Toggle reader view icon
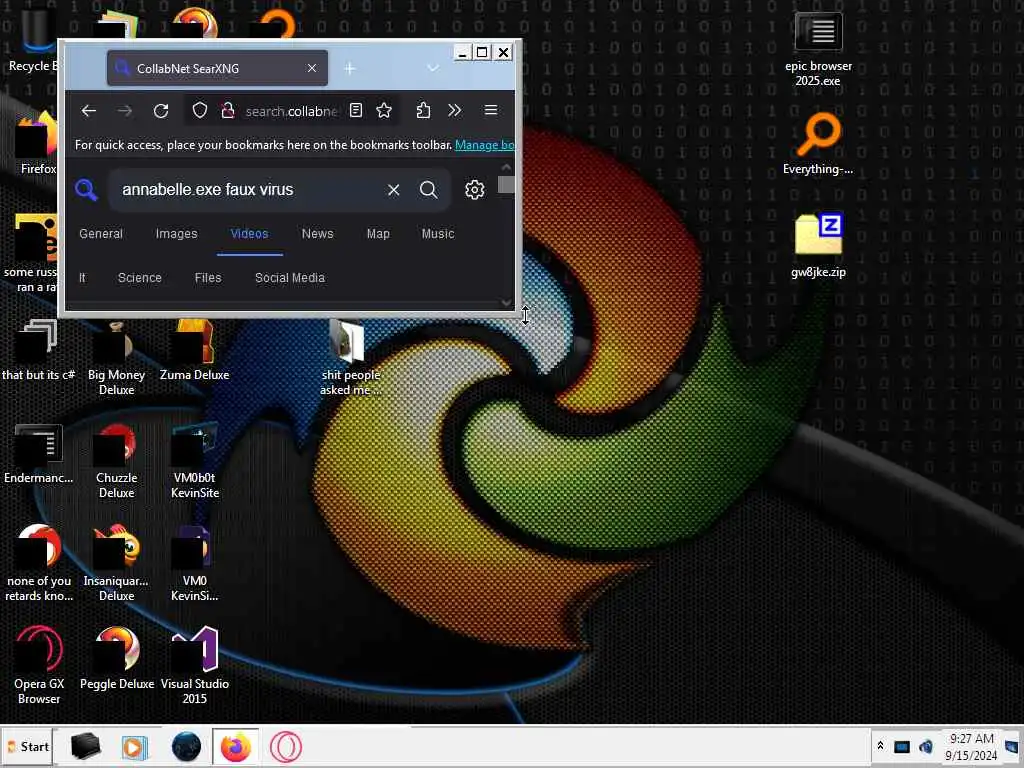The image size is (1024, 768). tap(356, 110)
